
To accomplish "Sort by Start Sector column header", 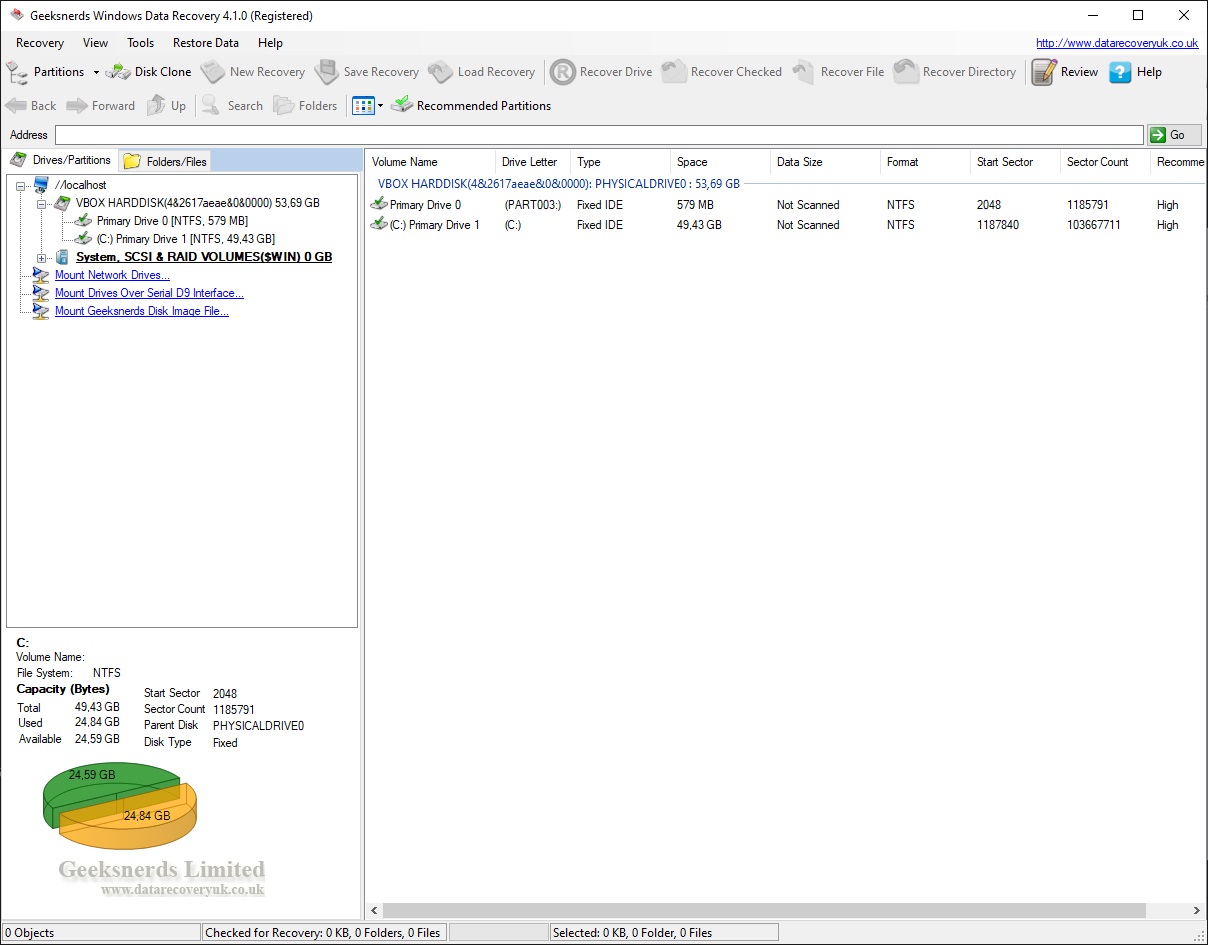I will point(1015,162).
